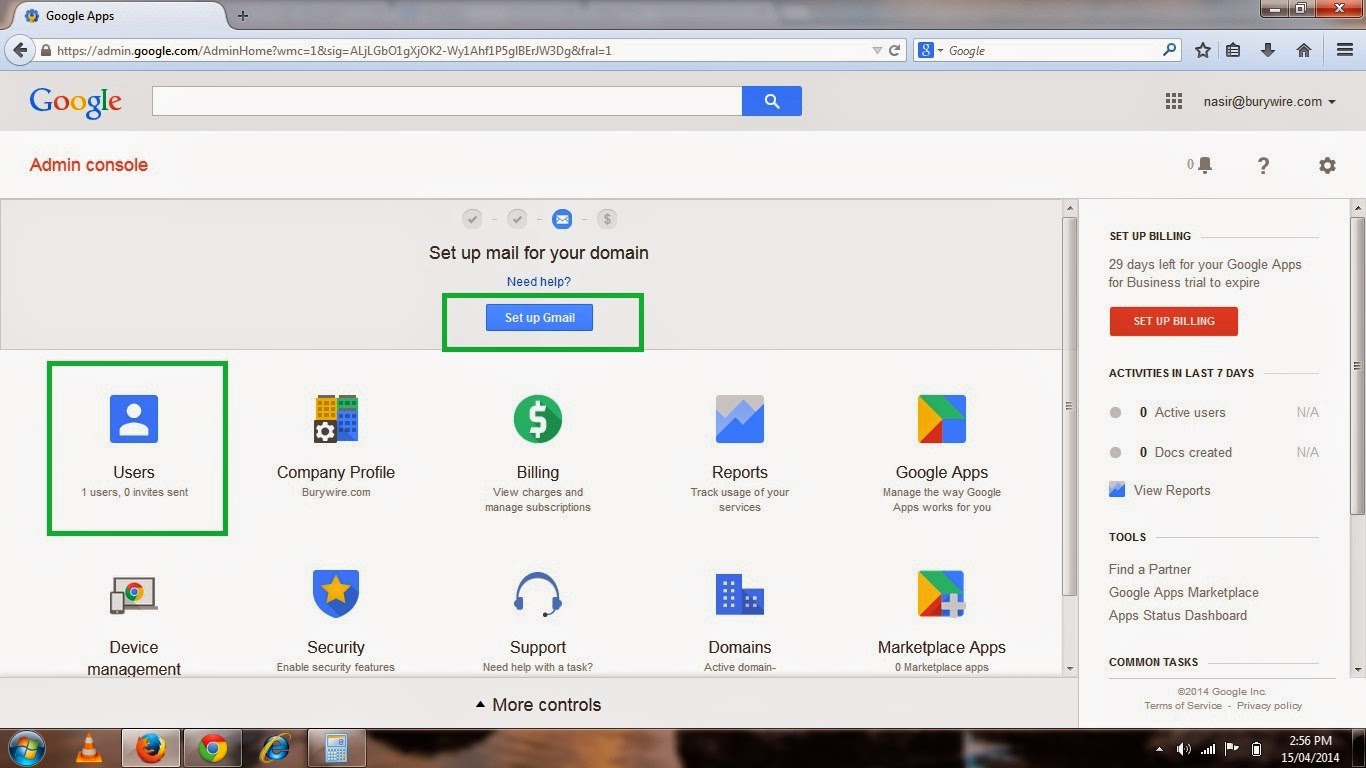Open Internet Explorer from the taskbar
This screenshot has height=768, width=1366.
click(274, 748)
